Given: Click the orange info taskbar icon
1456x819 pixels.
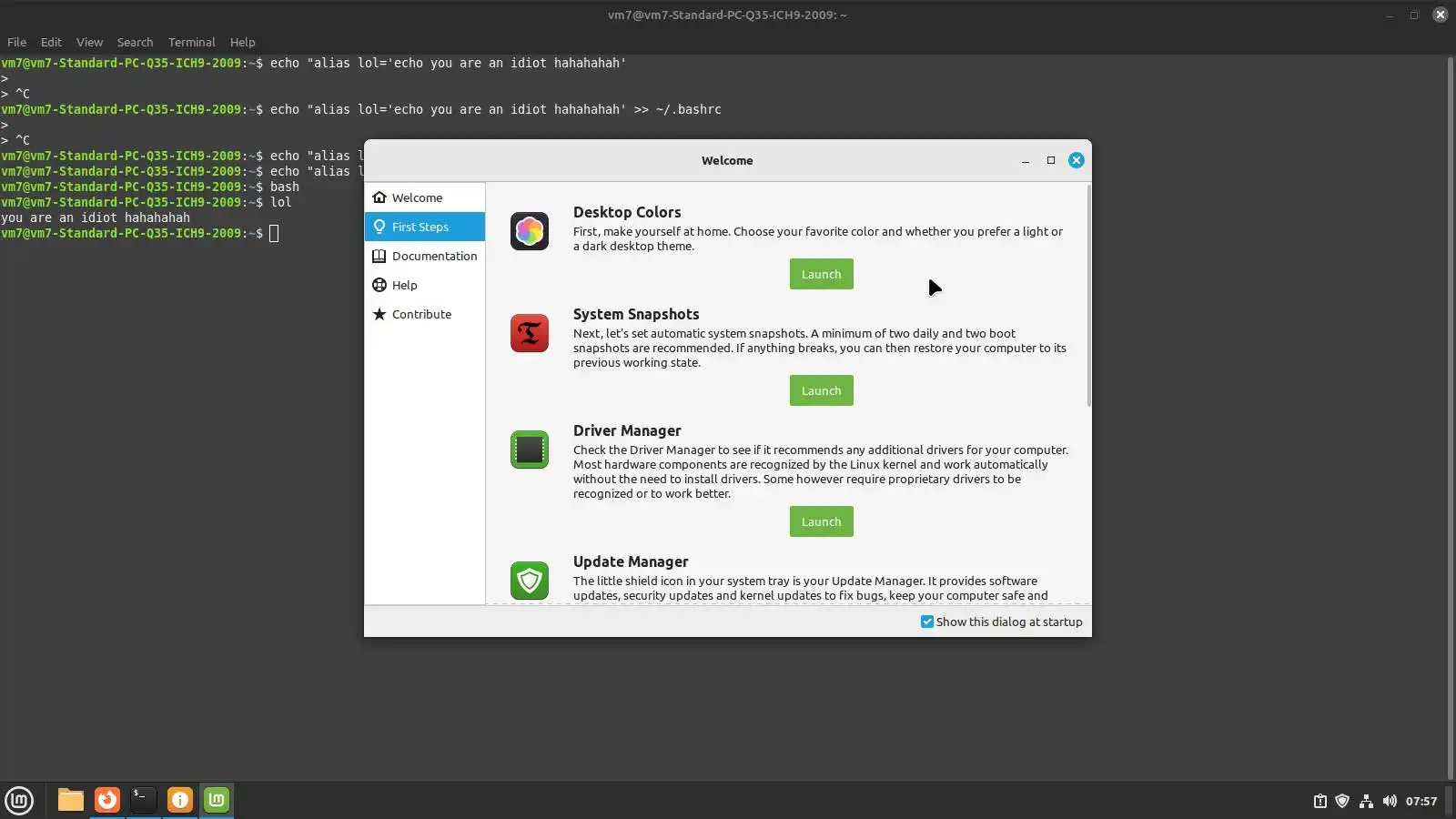Looking at the screenshot, I should 180,800.
